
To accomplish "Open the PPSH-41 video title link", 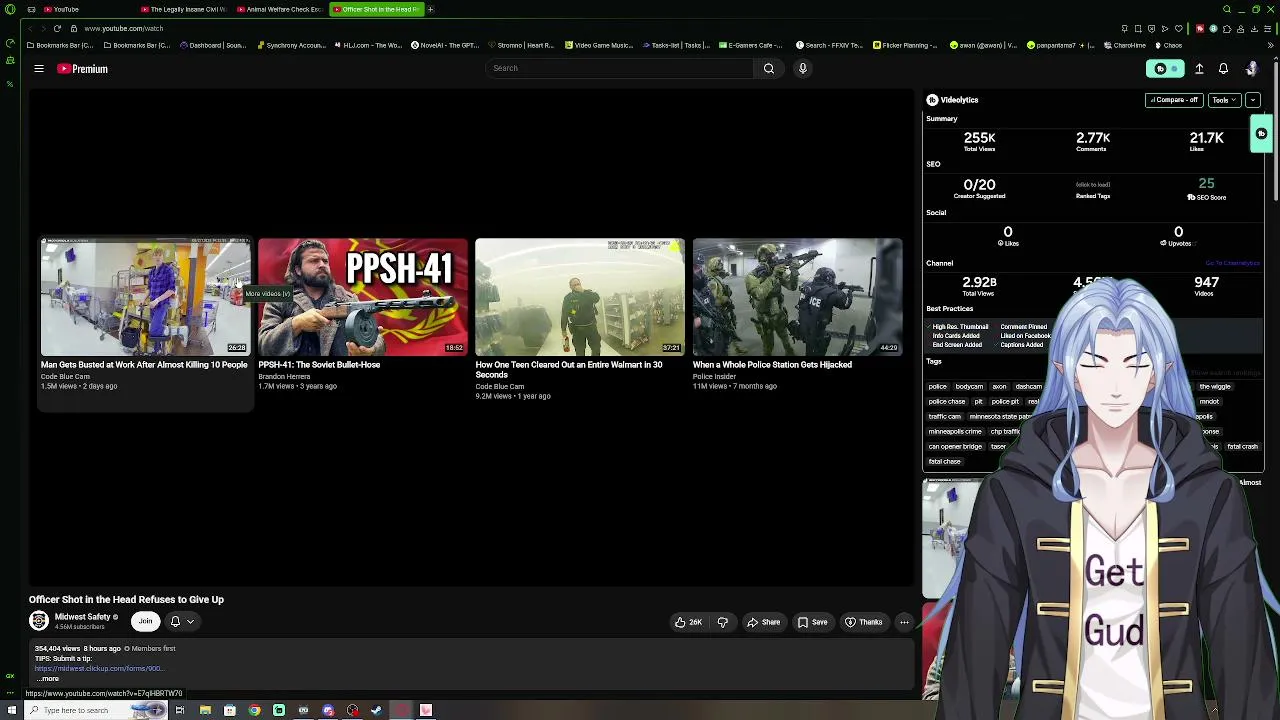I will 319,365.
